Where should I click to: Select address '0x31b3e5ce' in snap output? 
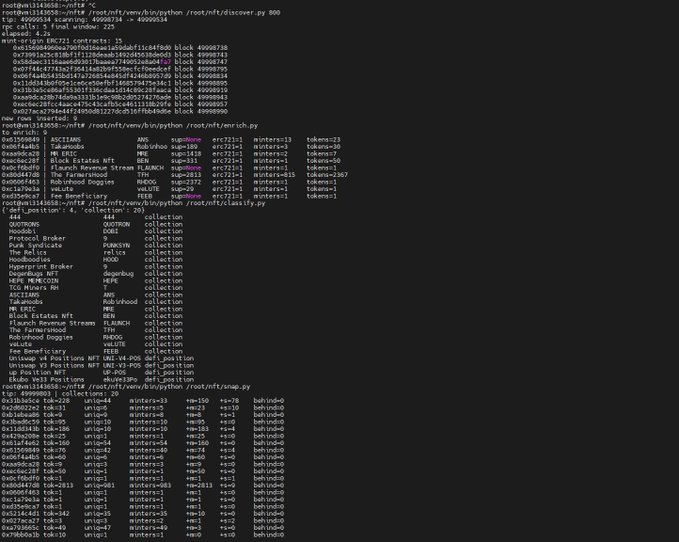(x=20, y=401)
